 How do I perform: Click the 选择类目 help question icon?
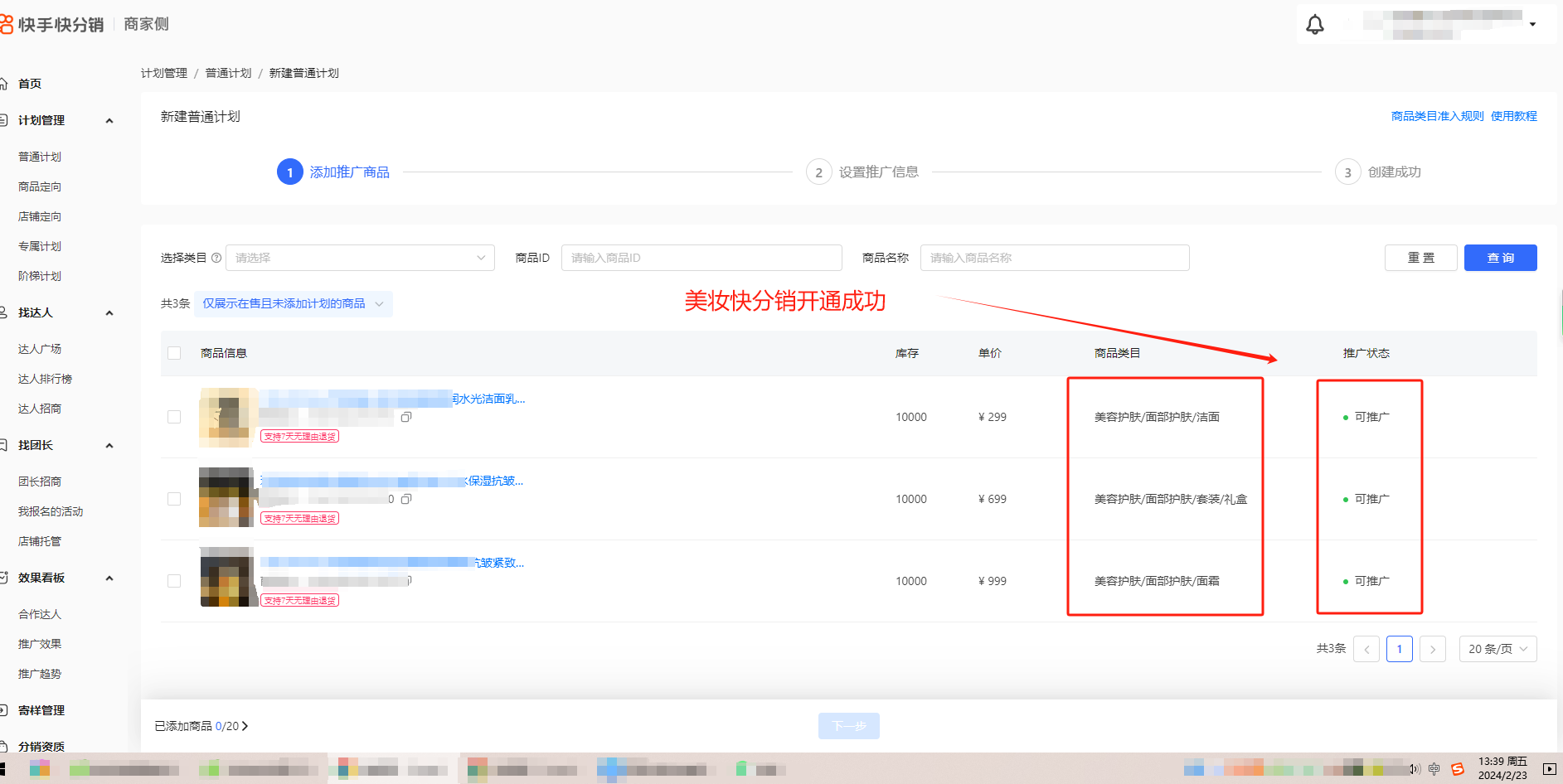tap(216, 258)
